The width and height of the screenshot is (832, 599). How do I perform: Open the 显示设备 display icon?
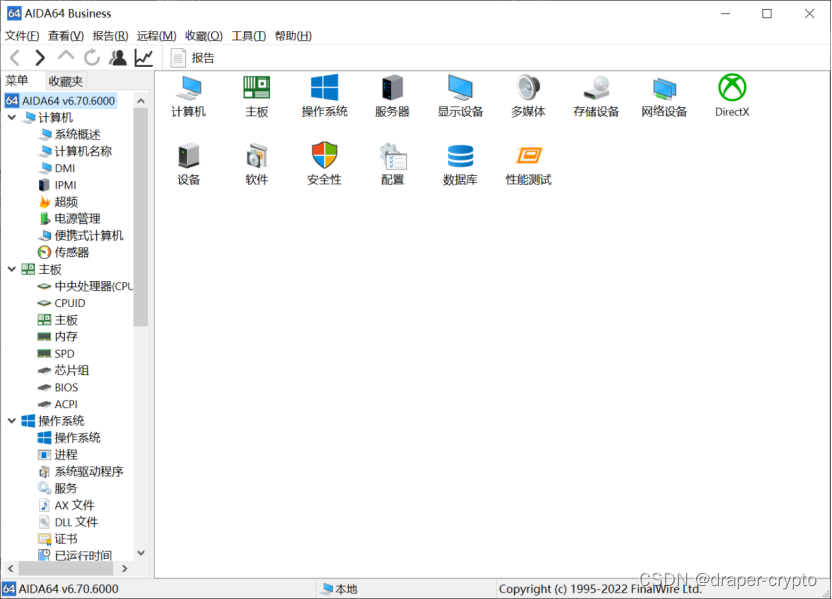tap(460, 97)
